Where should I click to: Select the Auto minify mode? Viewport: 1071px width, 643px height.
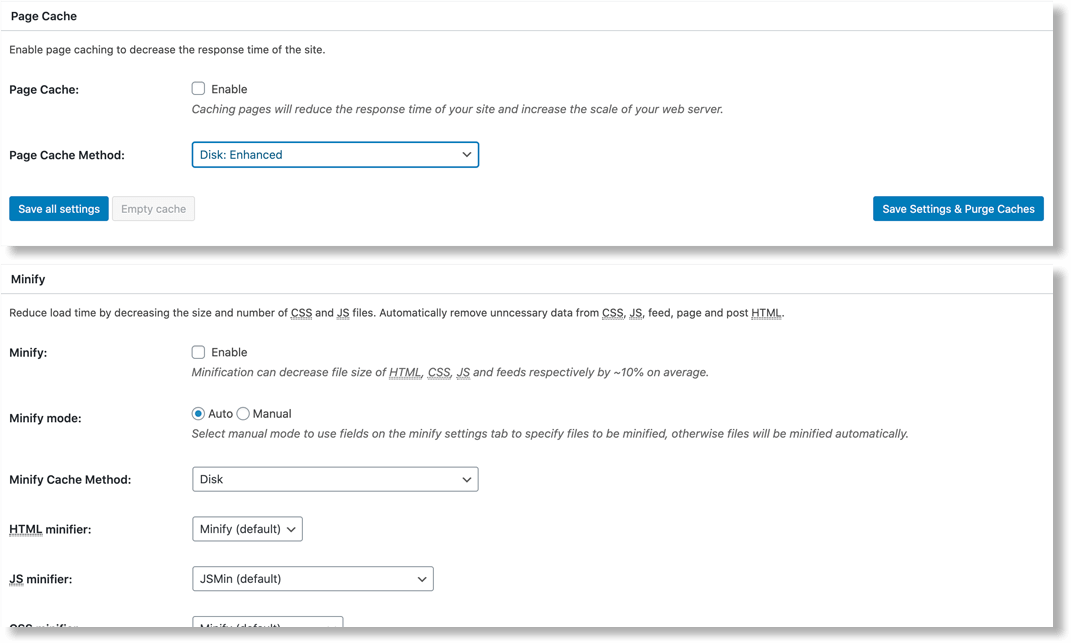click(x=199, y=413)
